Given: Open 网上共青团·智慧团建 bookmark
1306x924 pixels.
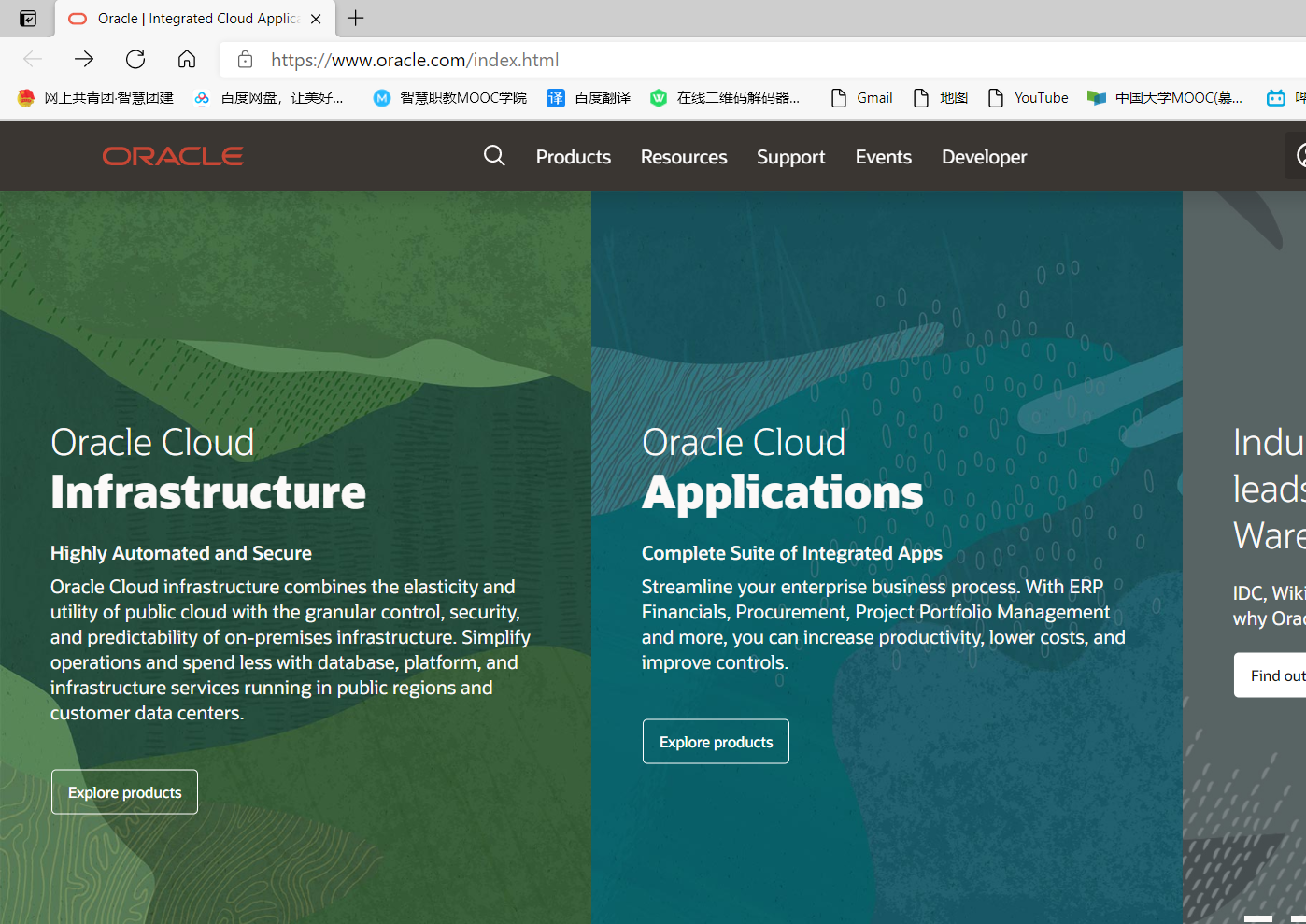Looking at the screenshot, I should [95, 98].
